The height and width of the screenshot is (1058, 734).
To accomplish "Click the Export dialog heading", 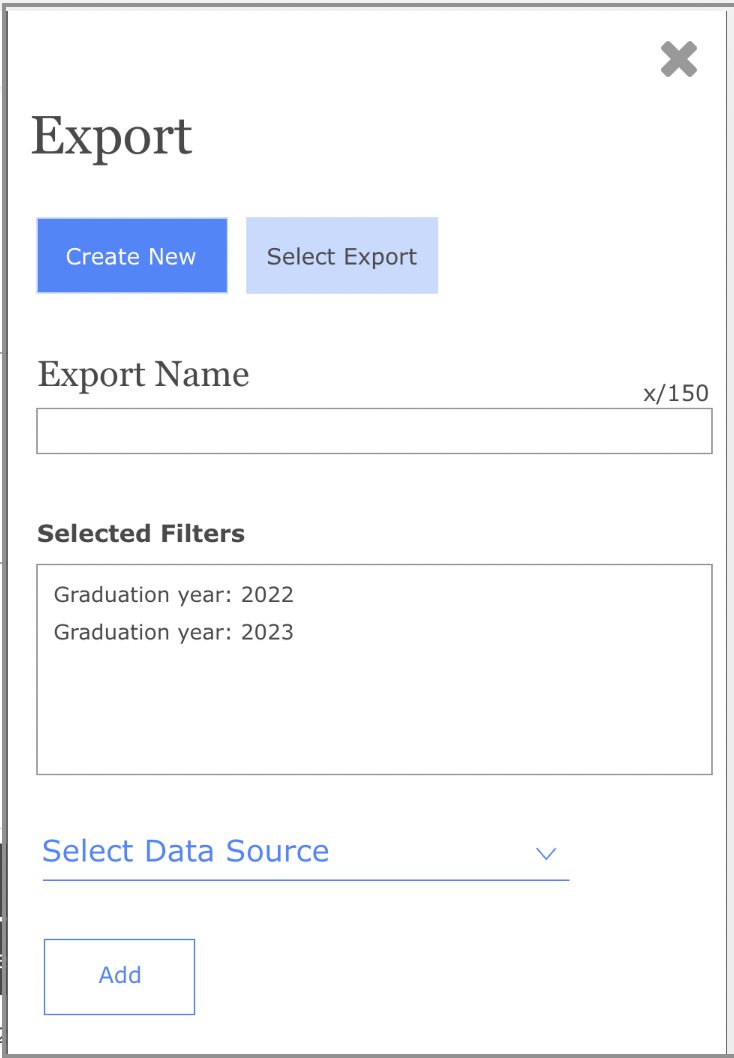I will 112,137.
